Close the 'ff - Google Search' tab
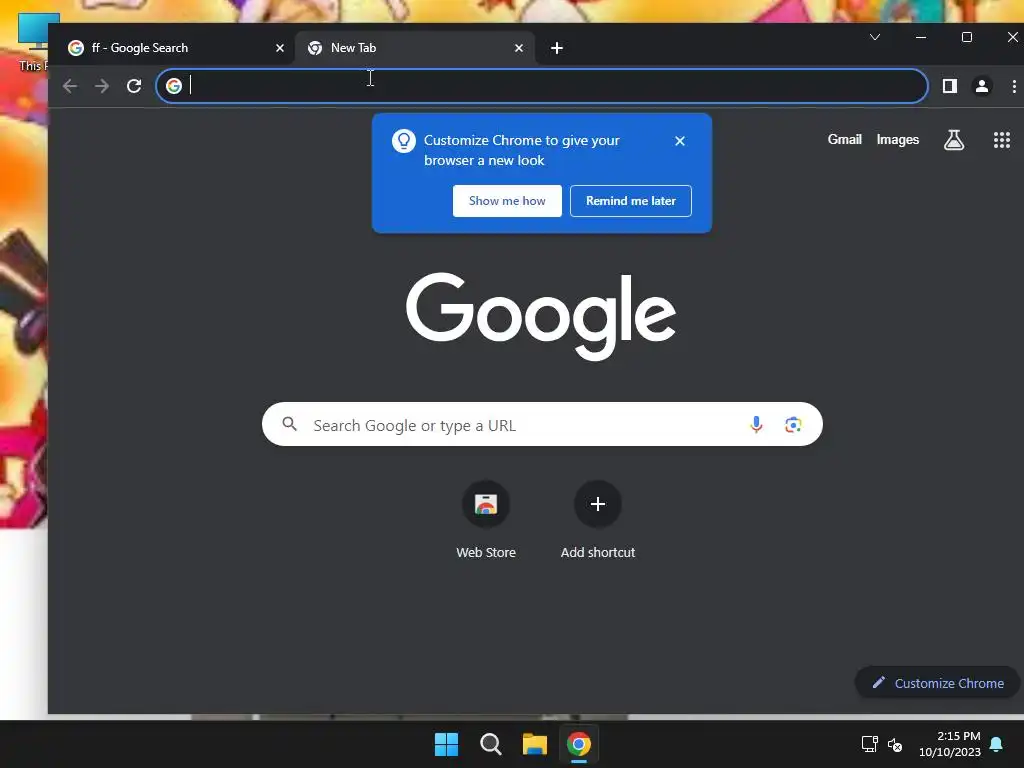Viewport: 1024px width, 768px height. (x=280, y=48)
